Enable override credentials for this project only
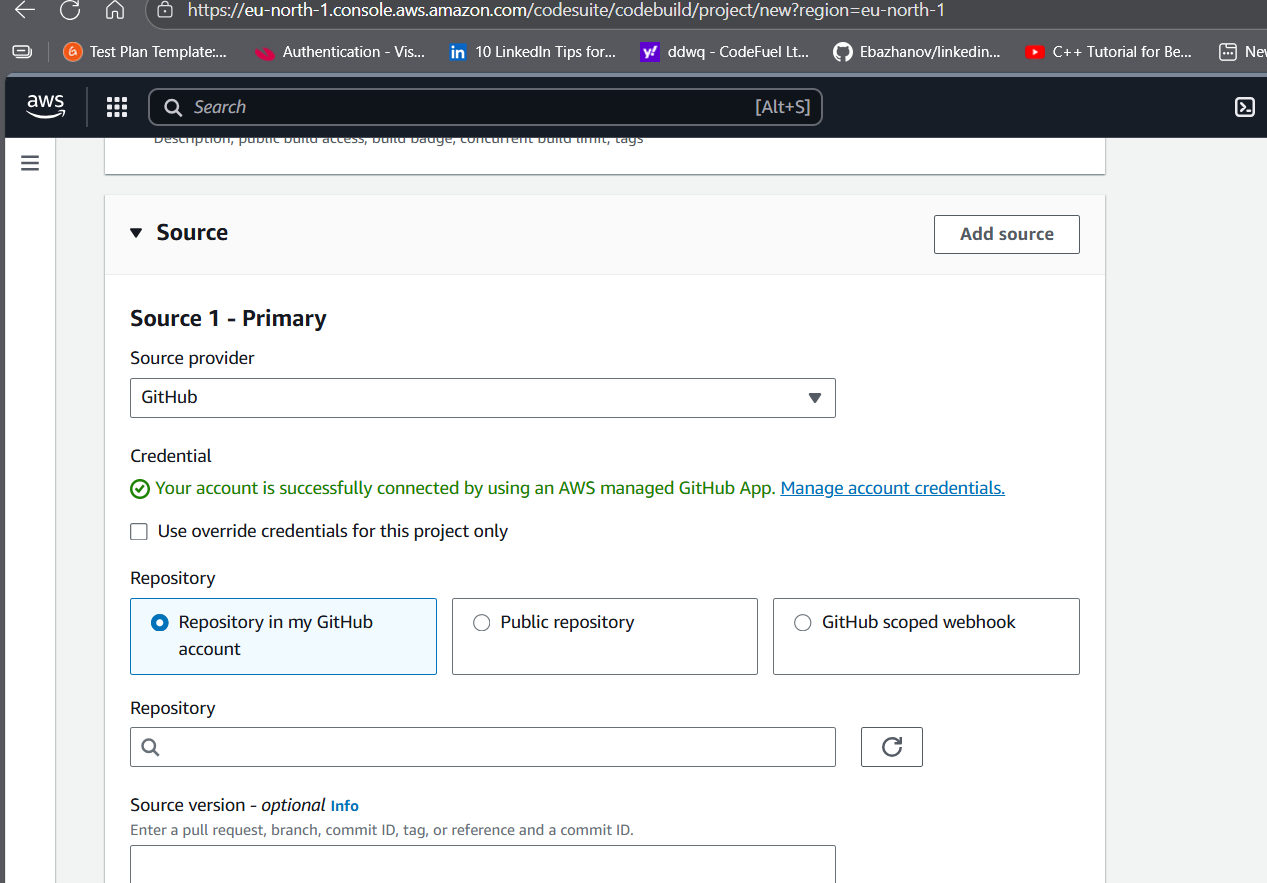 coord(139,531)
